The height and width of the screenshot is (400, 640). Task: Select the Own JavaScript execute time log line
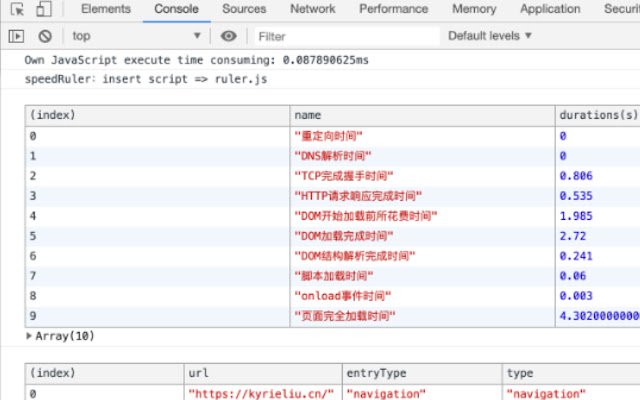[x=196, y=60]
